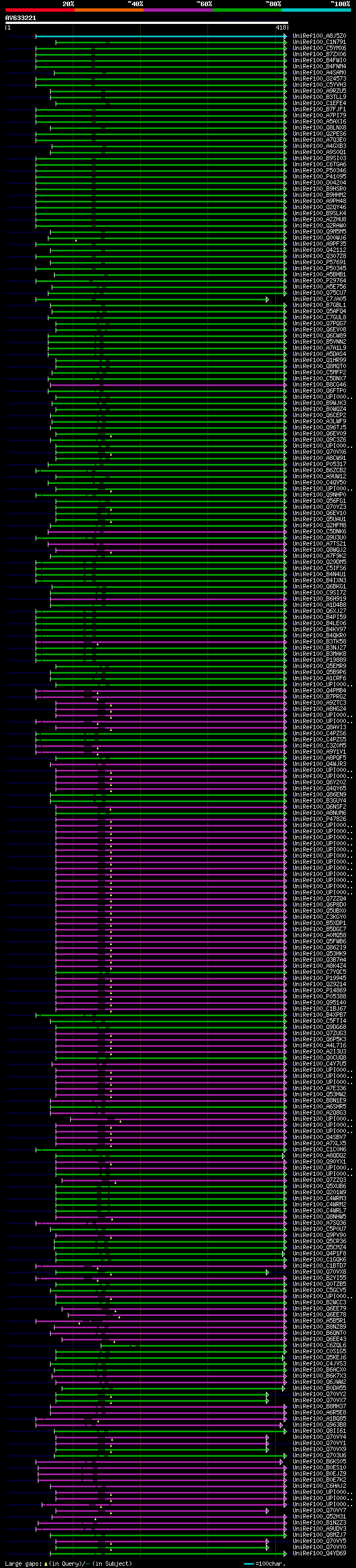Click hit label UniRef100_A9RZU5

click(x=319, y=91)
